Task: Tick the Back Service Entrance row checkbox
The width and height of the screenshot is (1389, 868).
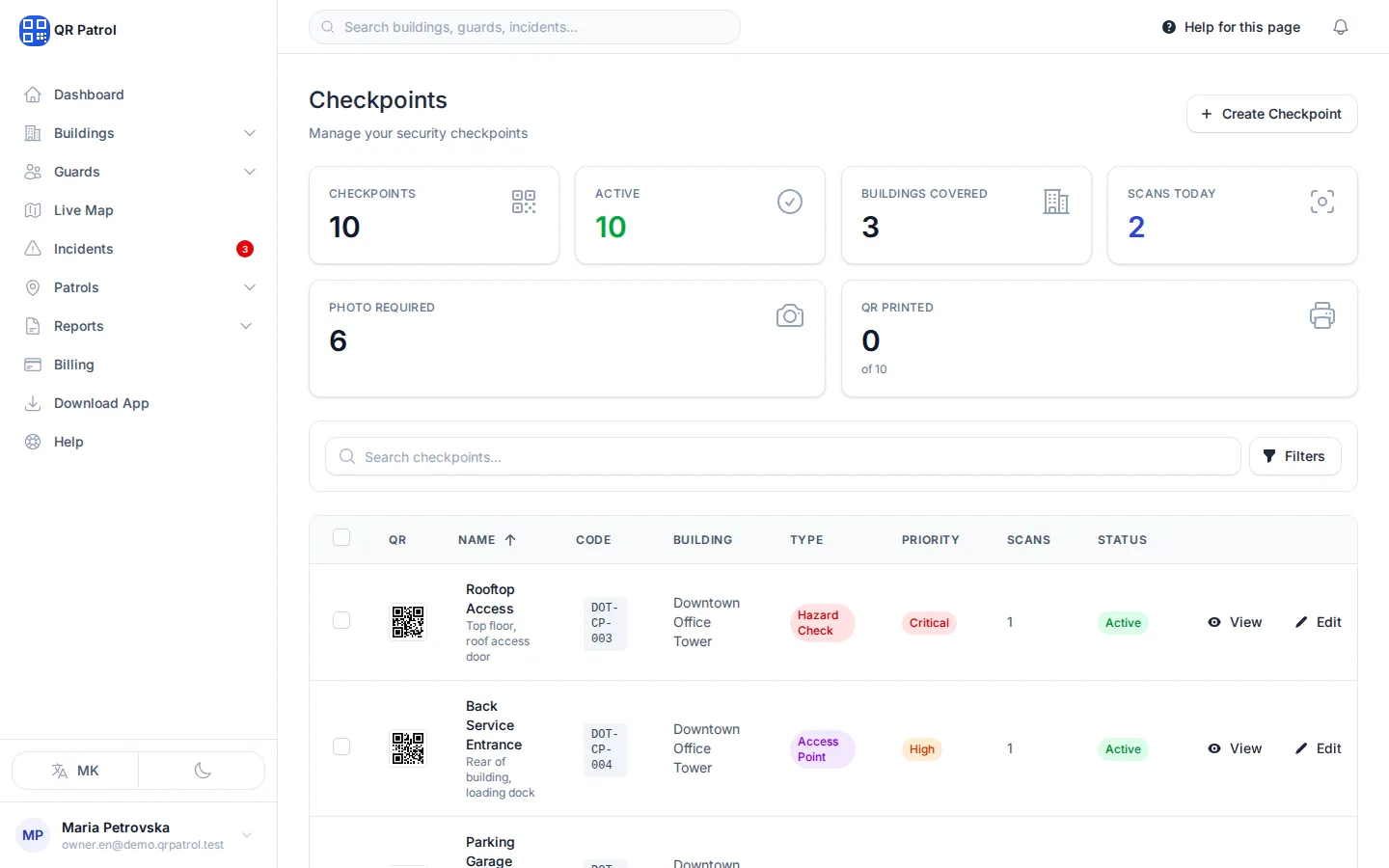Action: click(x=341, y=746)
